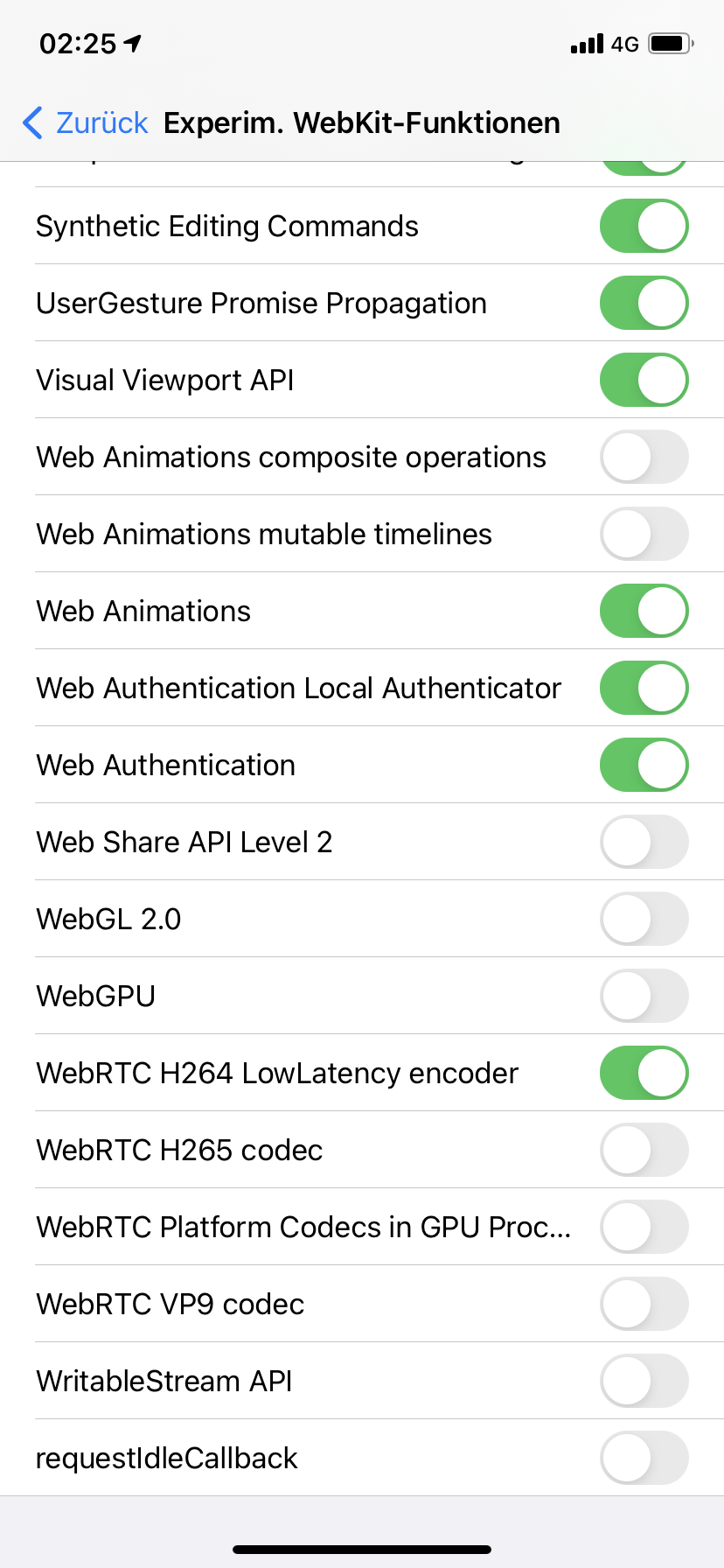Enable the WebRTC VP9 codec switch
724x1568 pixels.
pos(644,1305)
